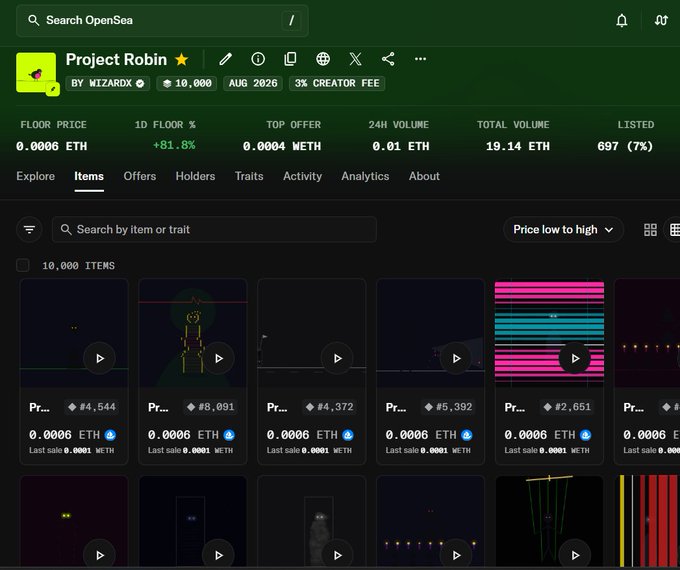Go to the Activity tab
The image size is (680, 570).
pyautogui.click(x=302, y=176)
